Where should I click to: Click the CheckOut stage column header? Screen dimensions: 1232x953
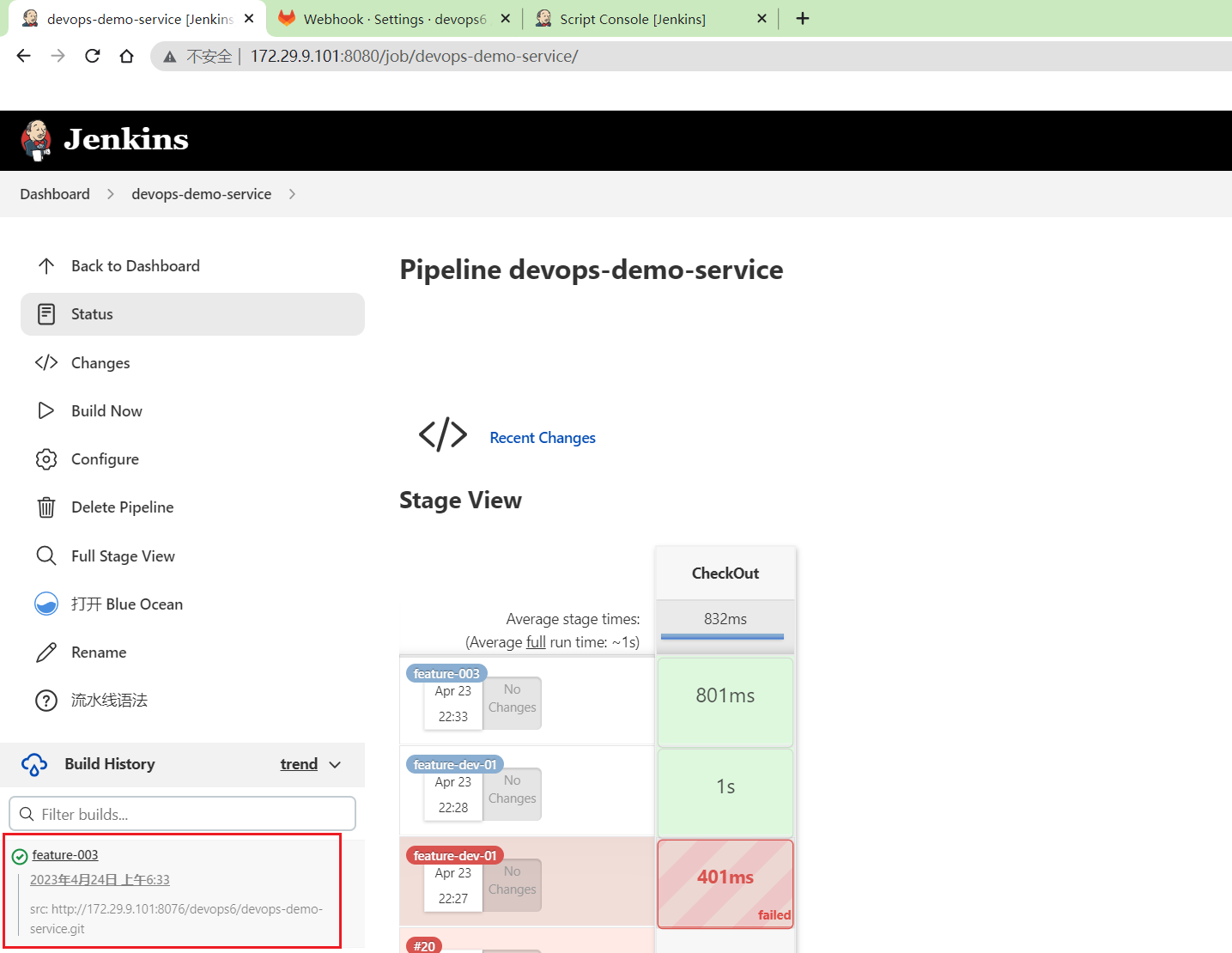point(725,574)
